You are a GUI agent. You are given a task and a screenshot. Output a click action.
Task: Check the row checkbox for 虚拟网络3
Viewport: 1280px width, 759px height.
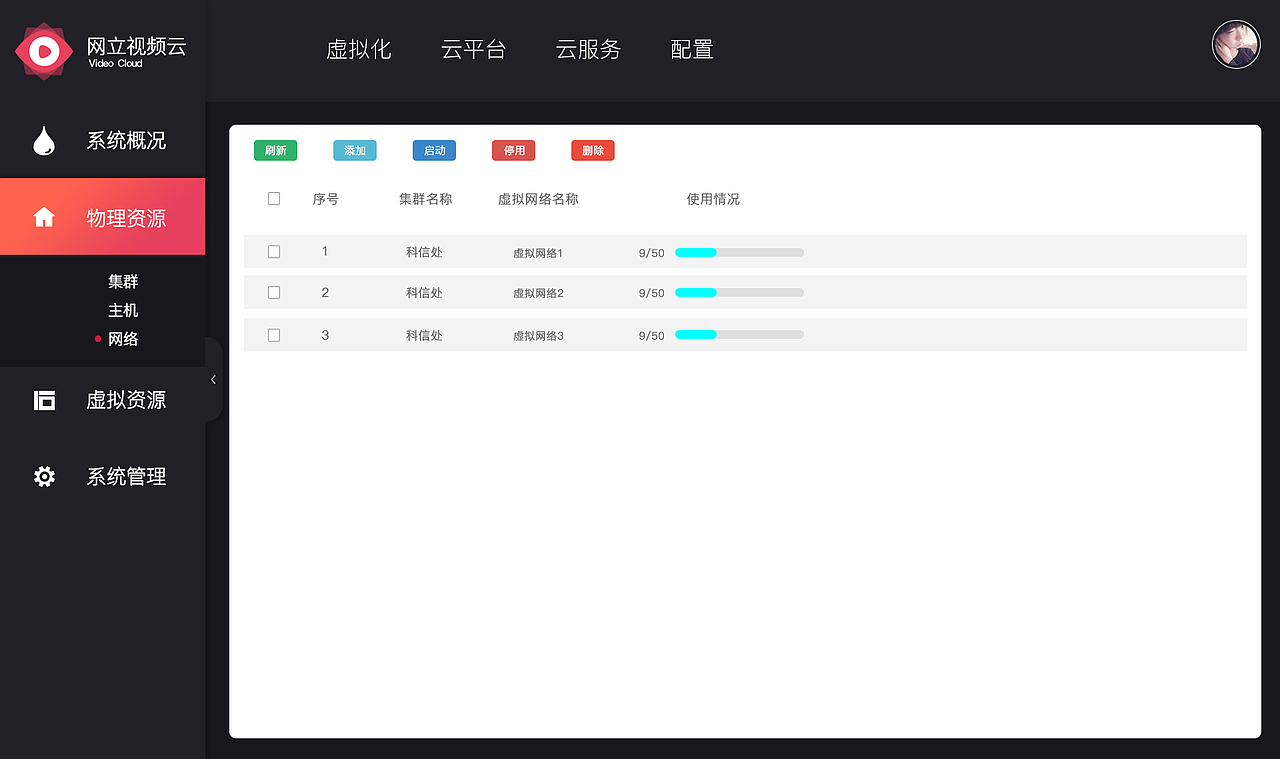tap(274, 335)
